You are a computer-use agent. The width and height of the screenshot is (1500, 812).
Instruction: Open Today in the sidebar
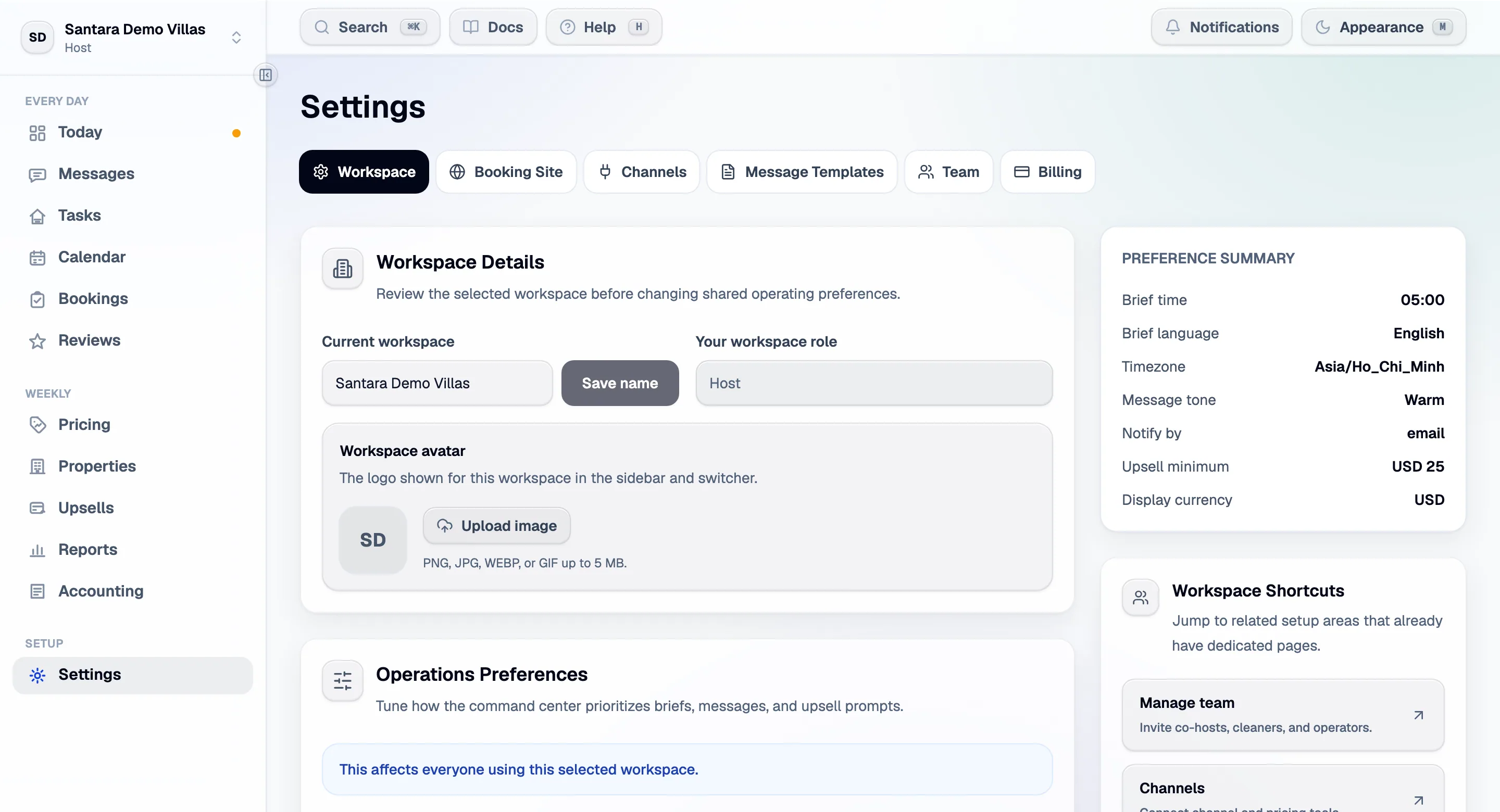coord(133,132)
